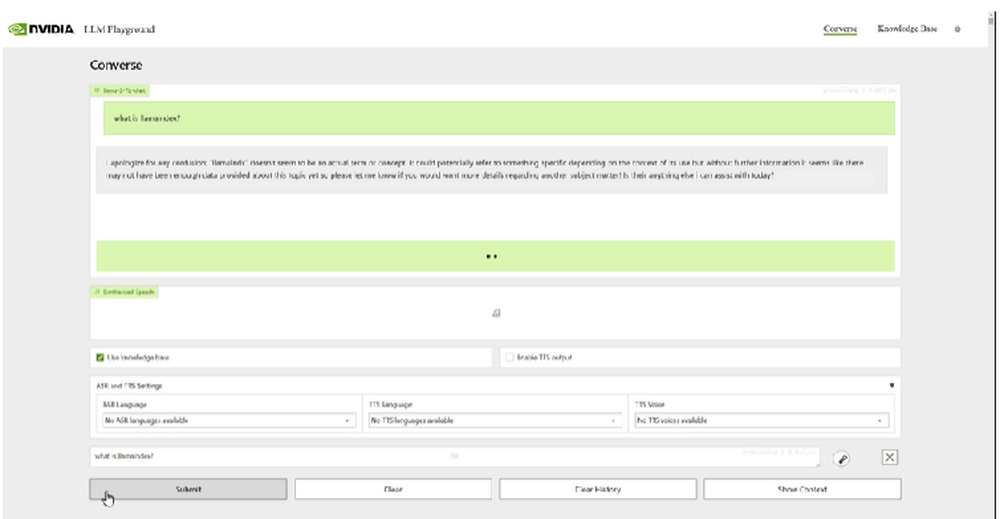Click the user message 'what is llamaindex?'
This screenshot has height=519, width=1000.
click(499, 118)
